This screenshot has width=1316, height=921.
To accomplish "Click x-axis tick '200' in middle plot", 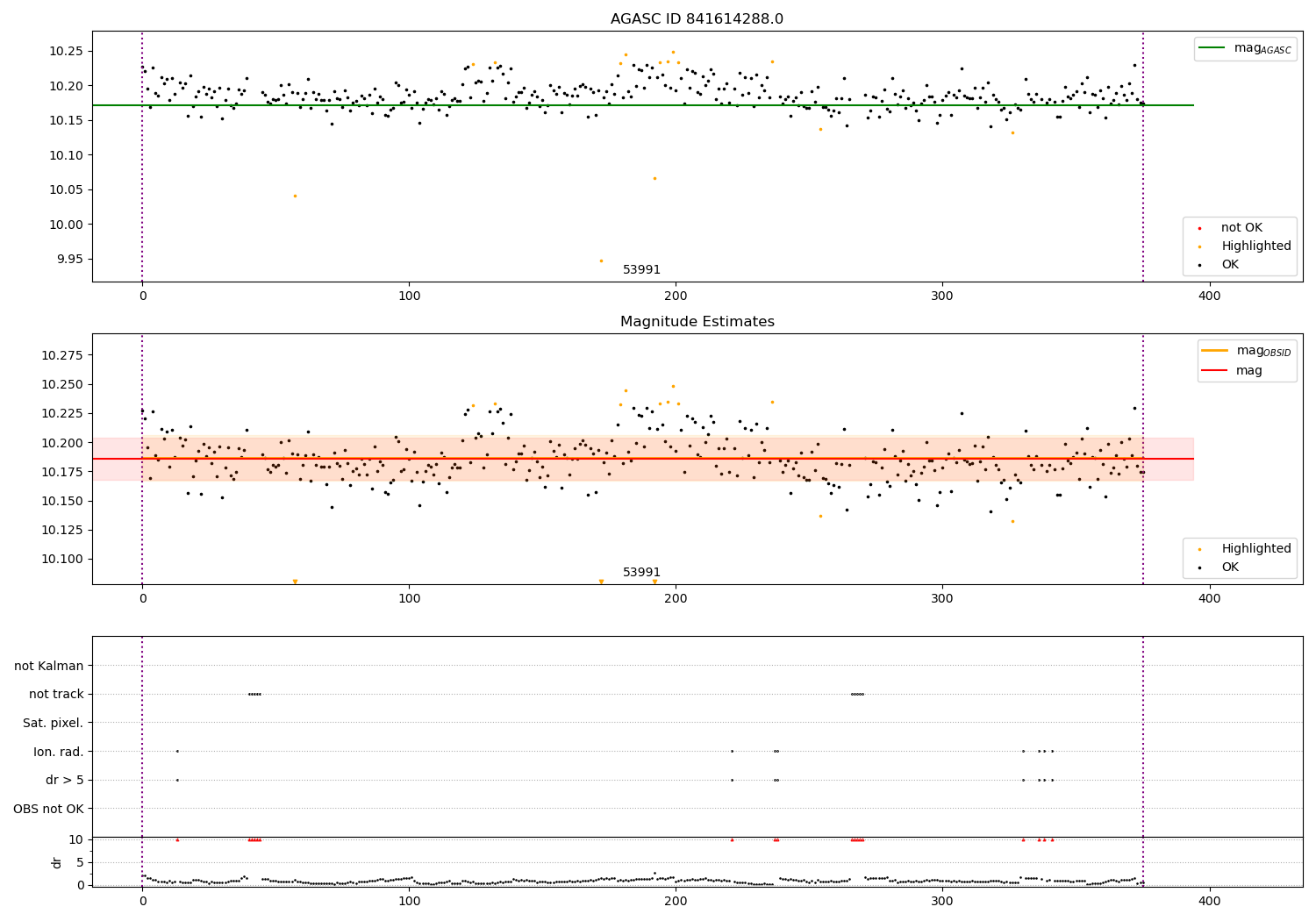I will [676, 598].
